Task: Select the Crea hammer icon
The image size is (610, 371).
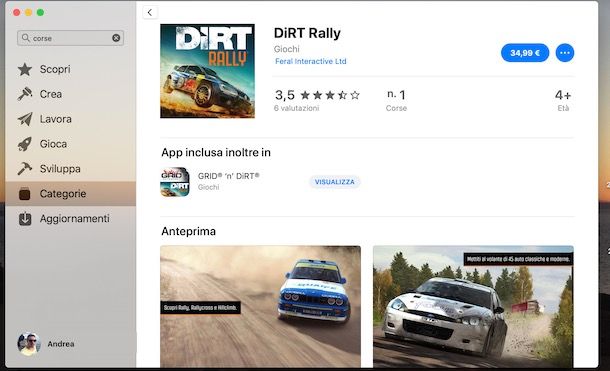Action: [x=25, y=94]
